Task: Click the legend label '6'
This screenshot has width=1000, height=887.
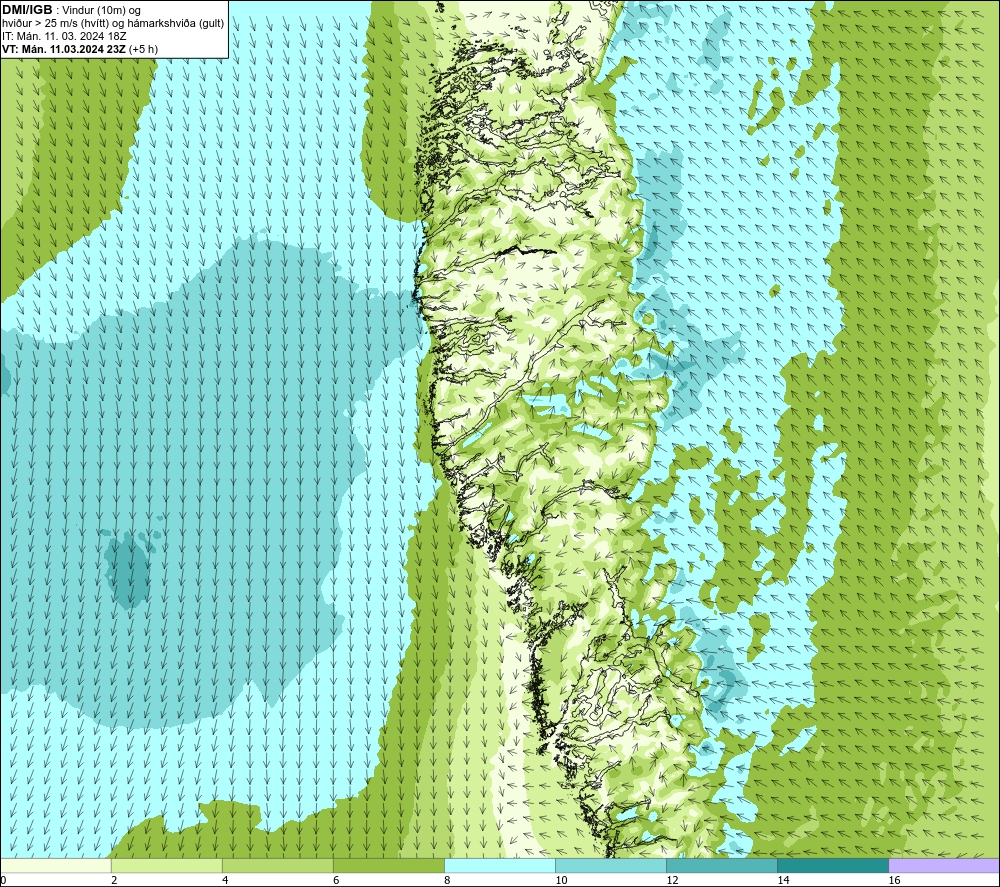Action: pyautogui.click(x=336, y=880)
